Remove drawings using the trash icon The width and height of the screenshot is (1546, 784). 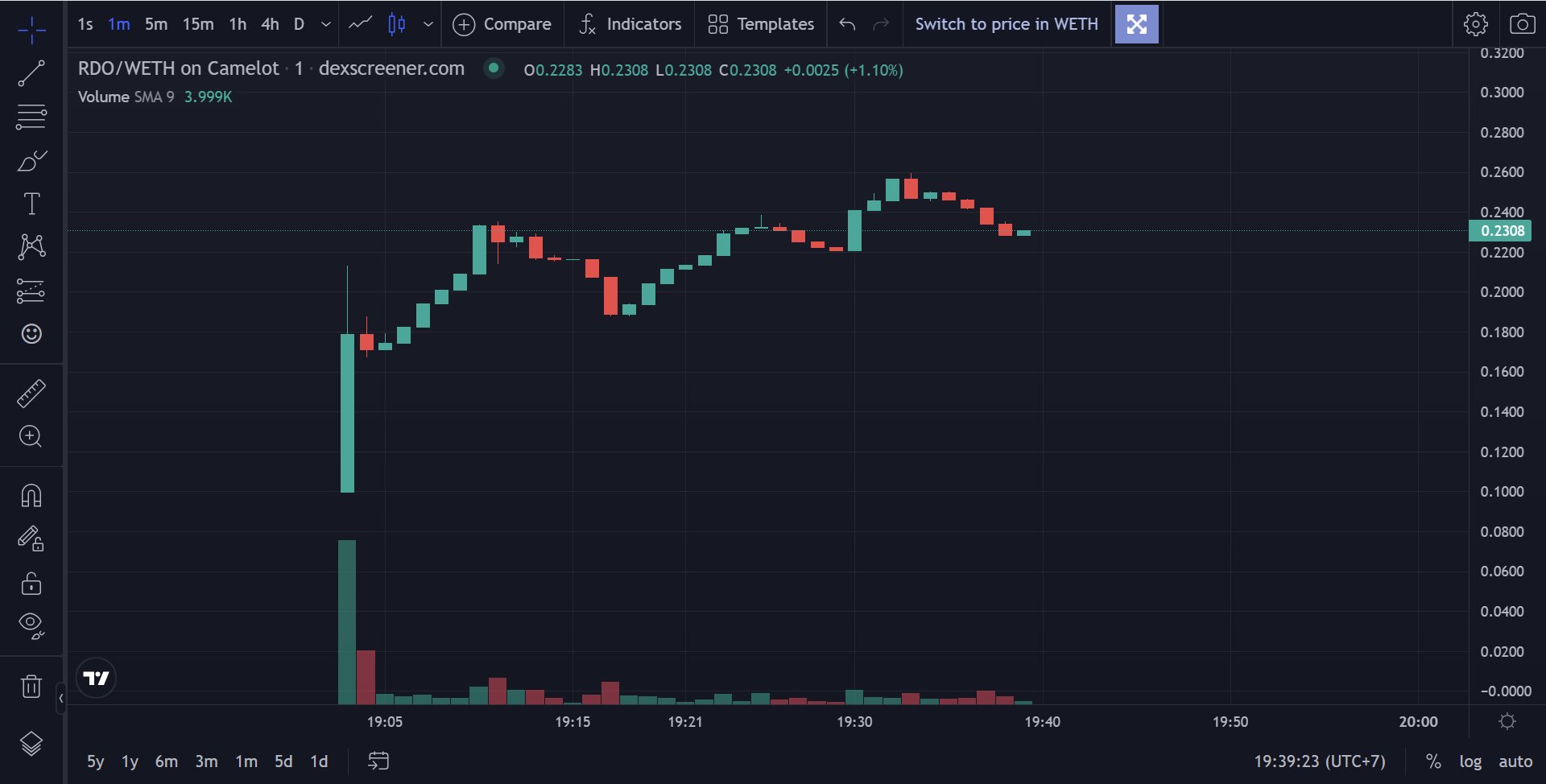[x=31, y=686]
